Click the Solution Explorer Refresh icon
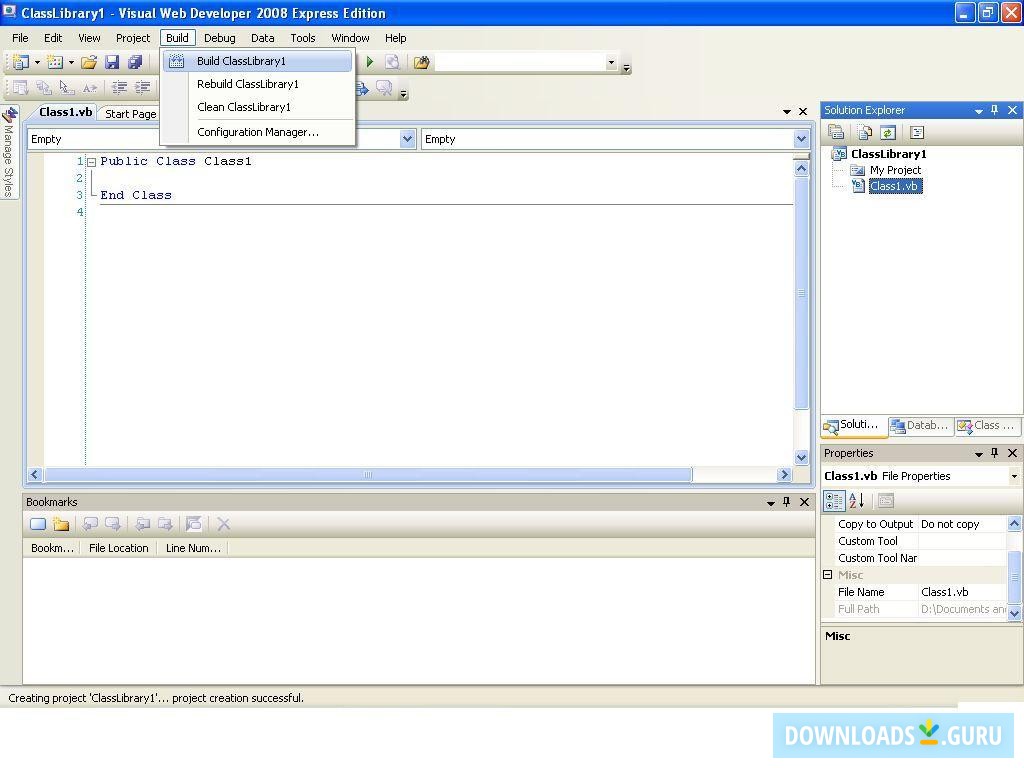1024x768 pixels. pyautogui.click(x=888, y=133)
